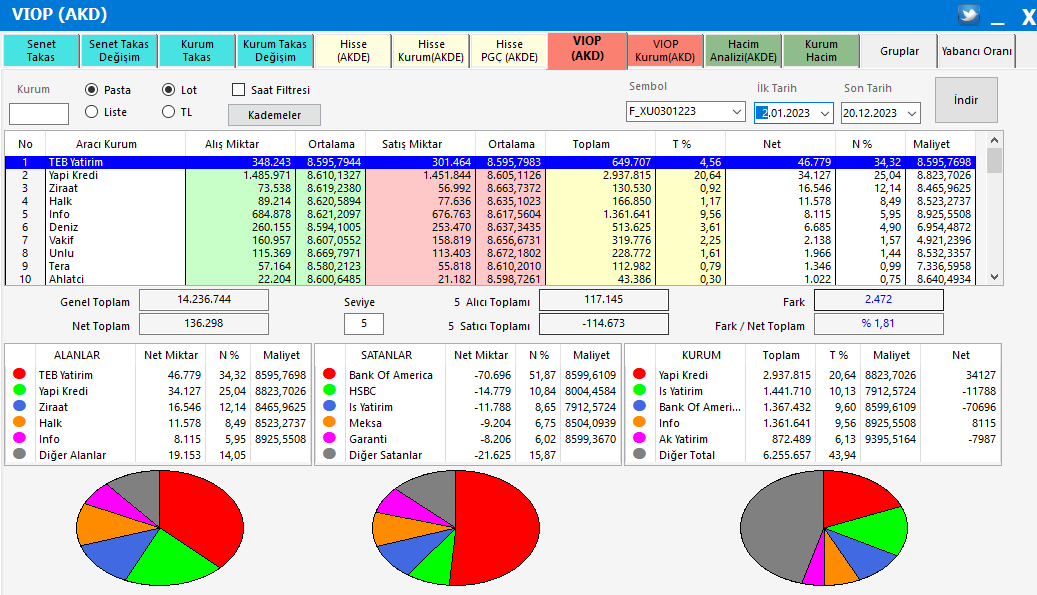Click the magenta dot beside Ak Yatirim
The height and width of the screenshot is (595, 1037).
[639, 438]
